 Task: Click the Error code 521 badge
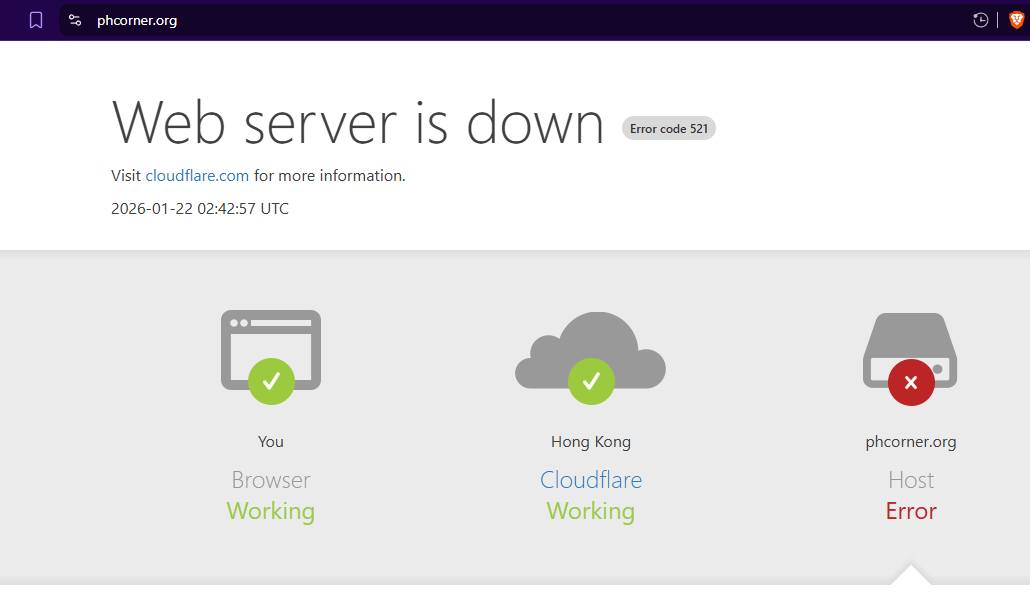[x=669, y=129]
